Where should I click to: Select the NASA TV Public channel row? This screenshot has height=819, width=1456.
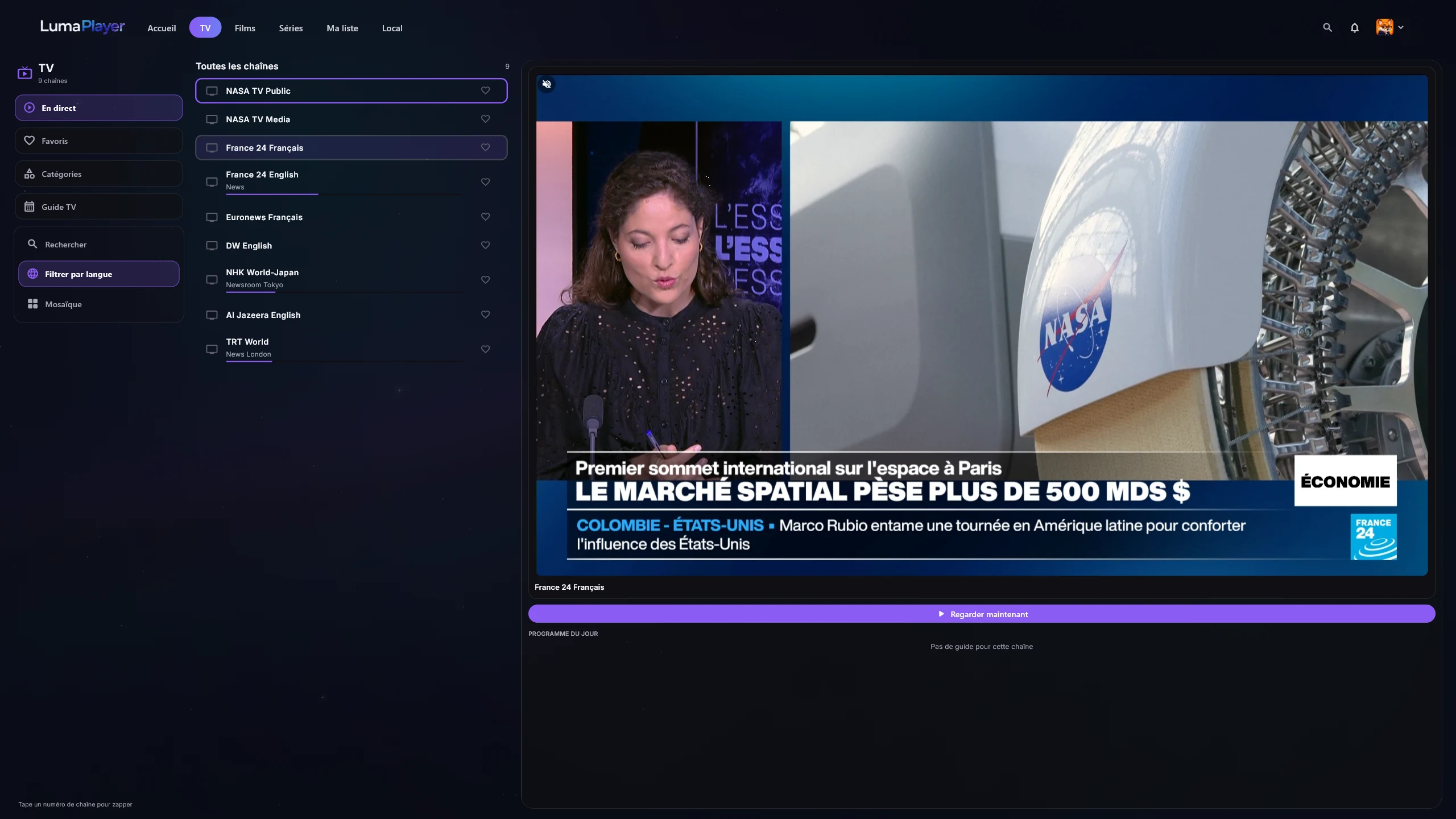coord(351,90)
